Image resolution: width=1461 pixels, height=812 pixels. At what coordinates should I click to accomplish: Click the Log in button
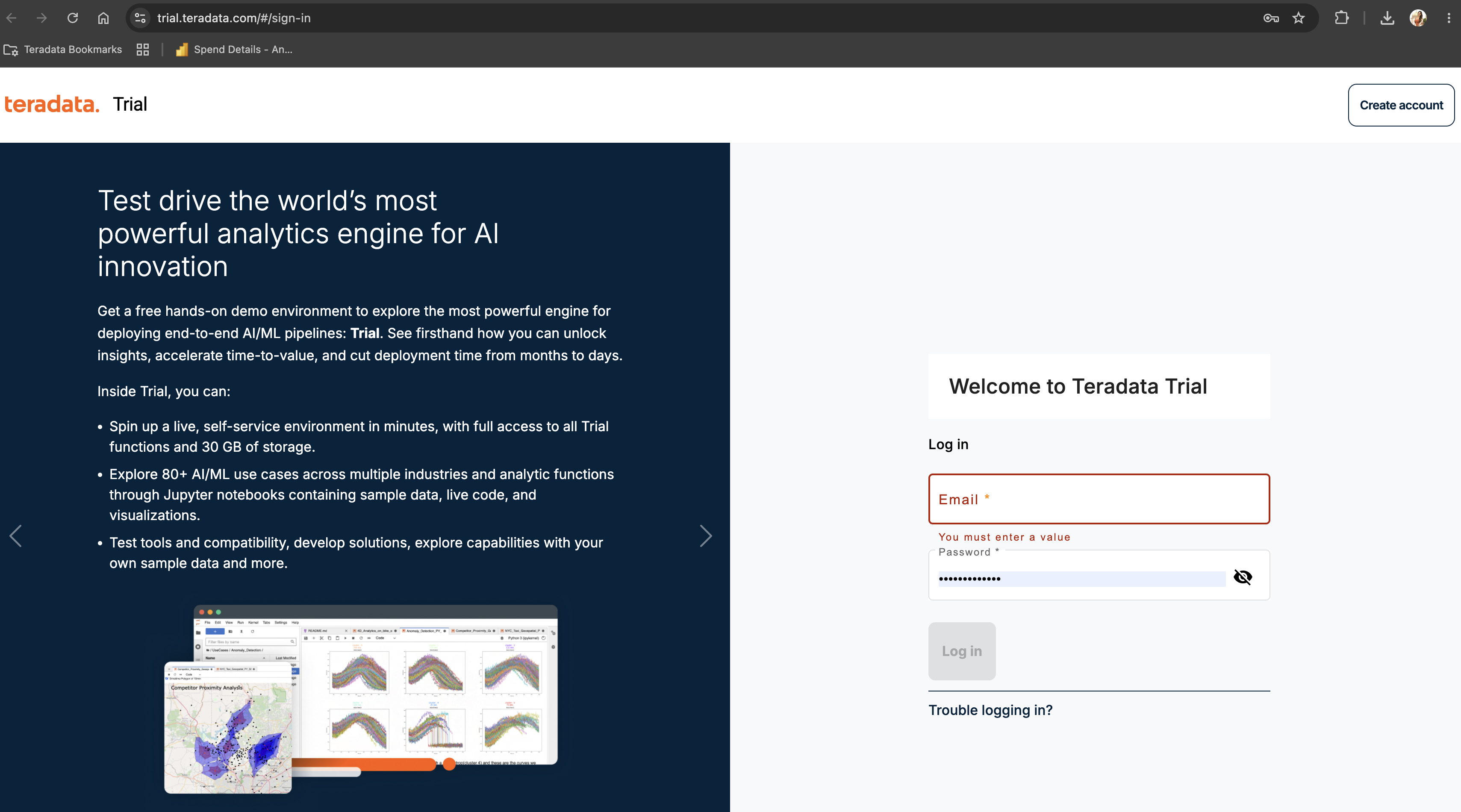coord(961,651)
